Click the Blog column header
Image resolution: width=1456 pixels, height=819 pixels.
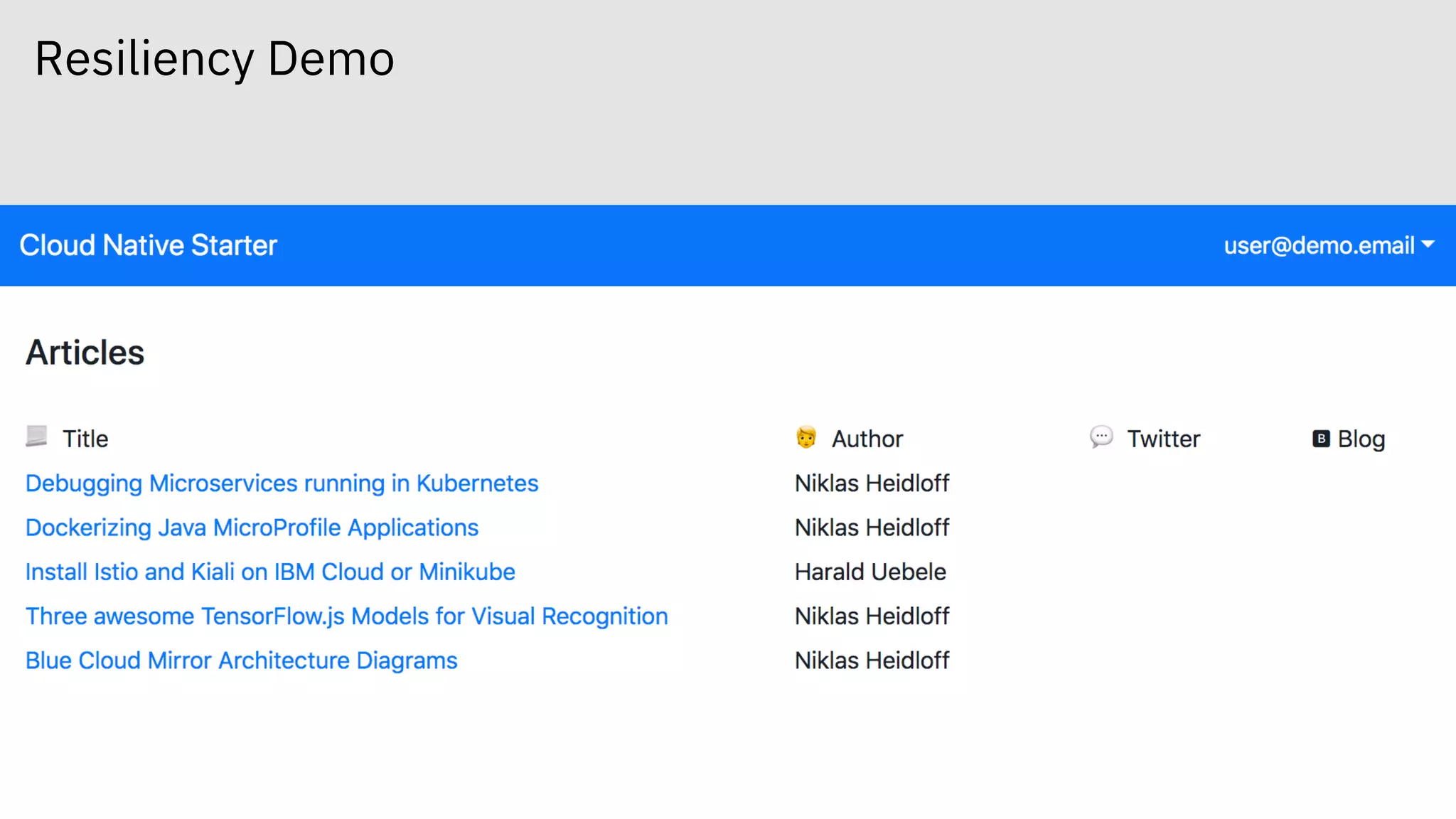[x=1361, y=439]
